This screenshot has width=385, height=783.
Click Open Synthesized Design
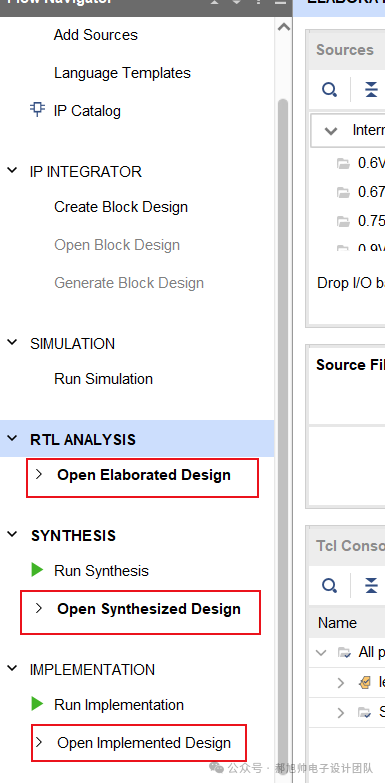pos(149,609)
